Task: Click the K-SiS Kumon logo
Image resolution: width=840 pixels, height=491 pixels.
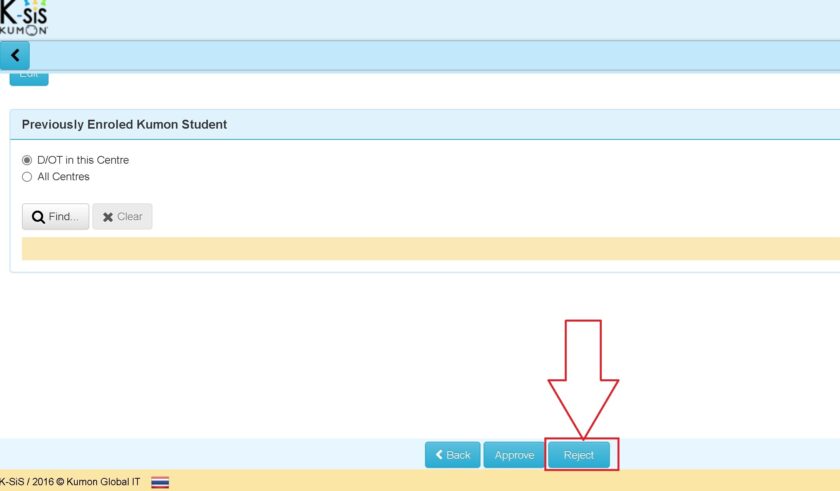Action: click(x=24, y=17)
